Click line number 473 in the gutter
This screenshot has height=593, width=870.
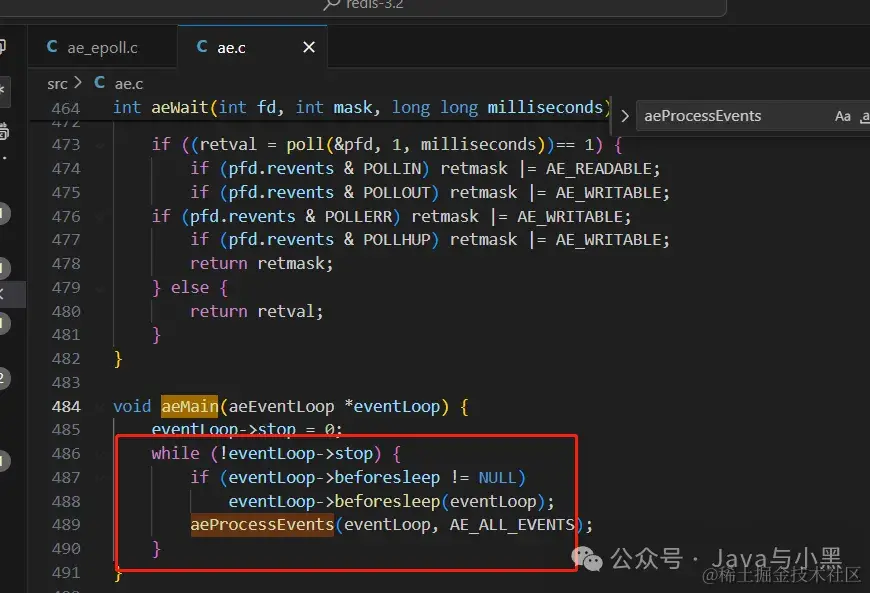click(66, 145)
